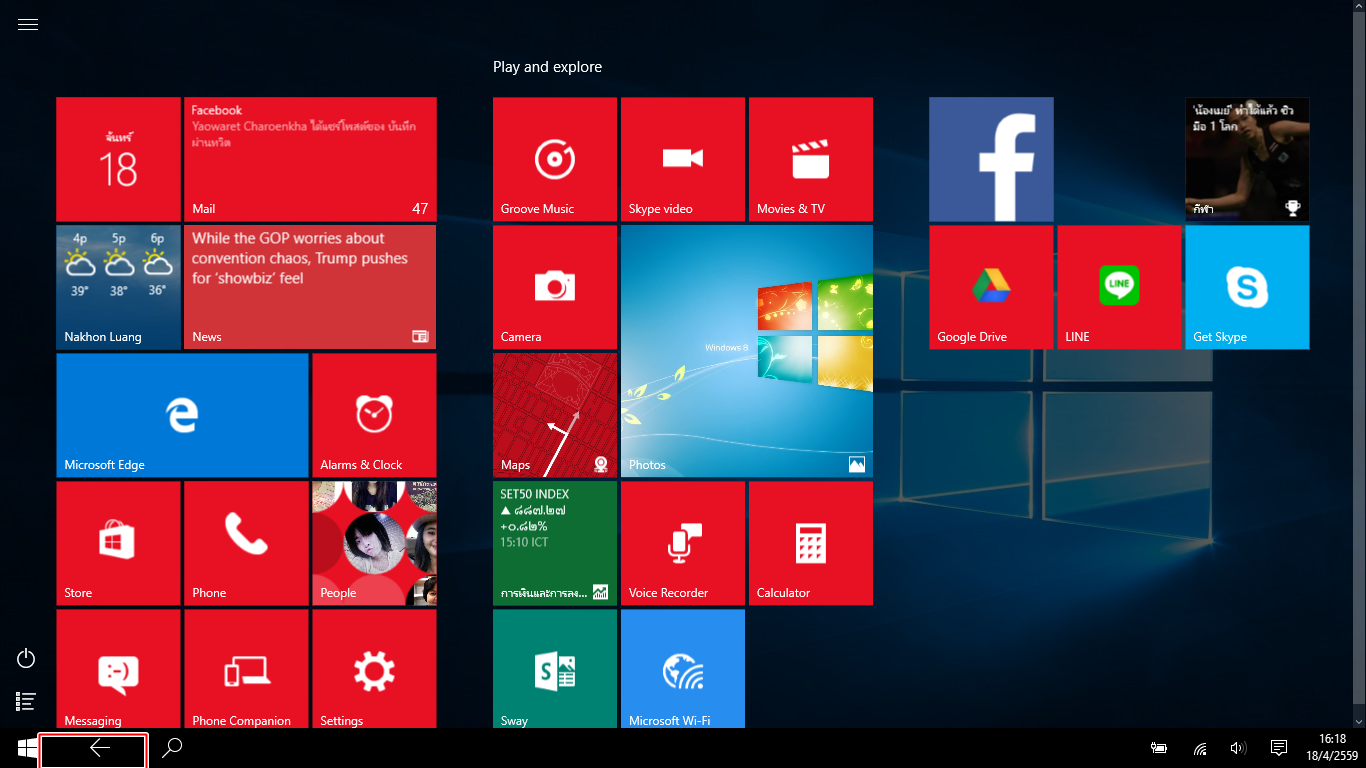The width and height of the screenshot is (1366, 768).
Task: Open the Wi-Fi network tray icon
Action: pyautogui.click(x=1200, y=748)
